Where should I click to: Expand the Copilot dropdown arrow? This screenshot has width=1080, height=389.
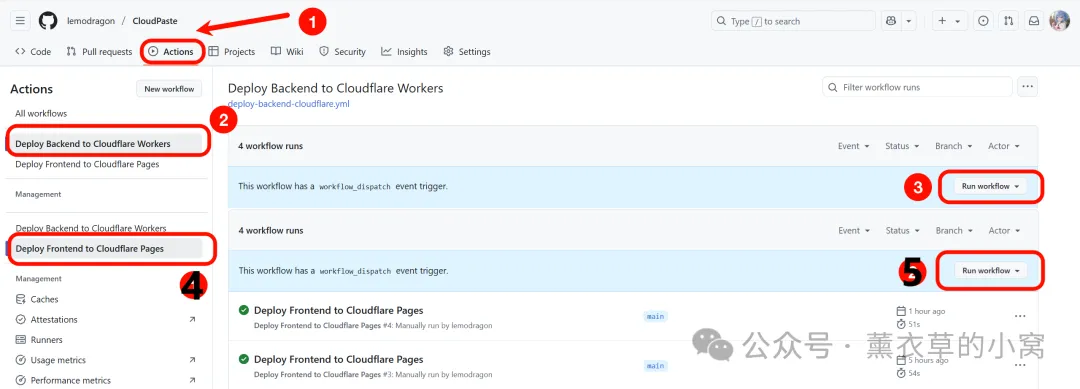(909, 21)
